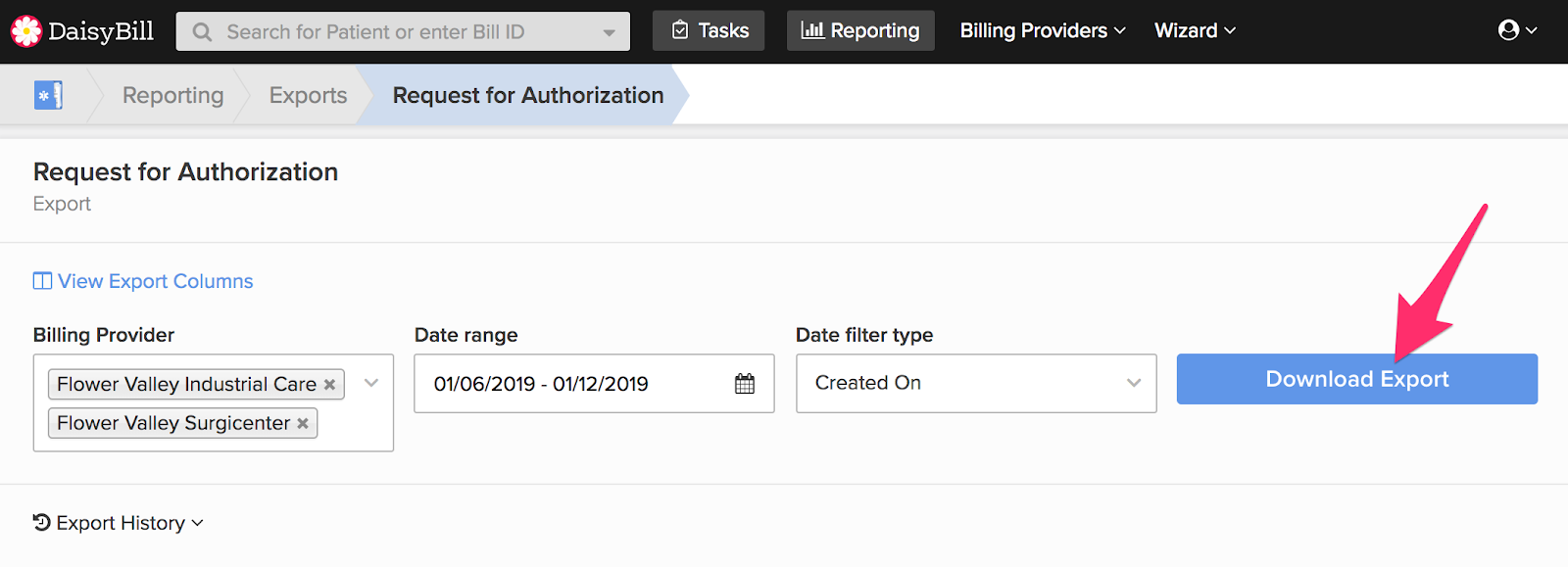Open the Tasks page
This screenshot has width=1568, height=567.
709,30
